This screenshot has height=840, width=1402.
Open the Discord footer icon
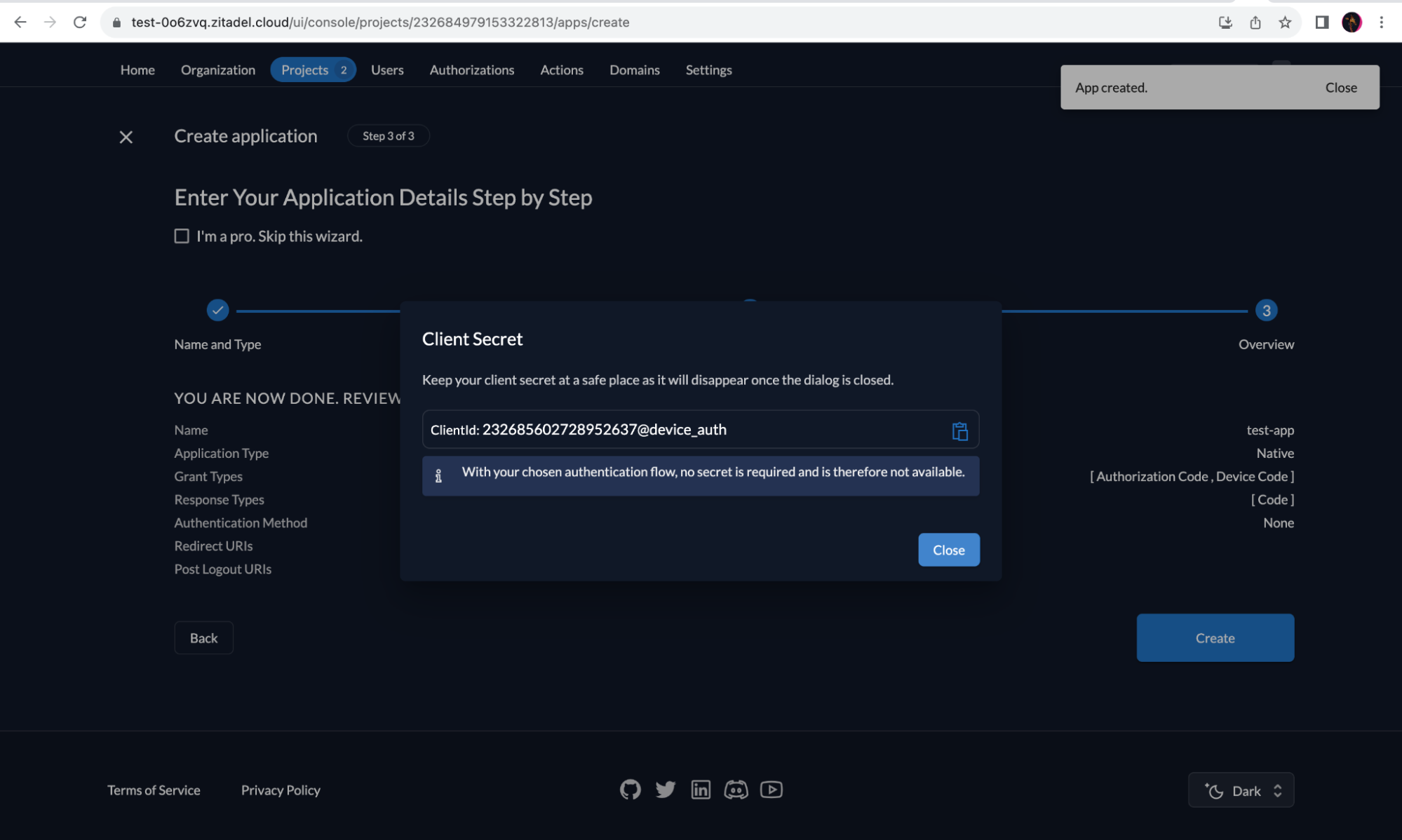pyautogui.click(x=736, y=790)
